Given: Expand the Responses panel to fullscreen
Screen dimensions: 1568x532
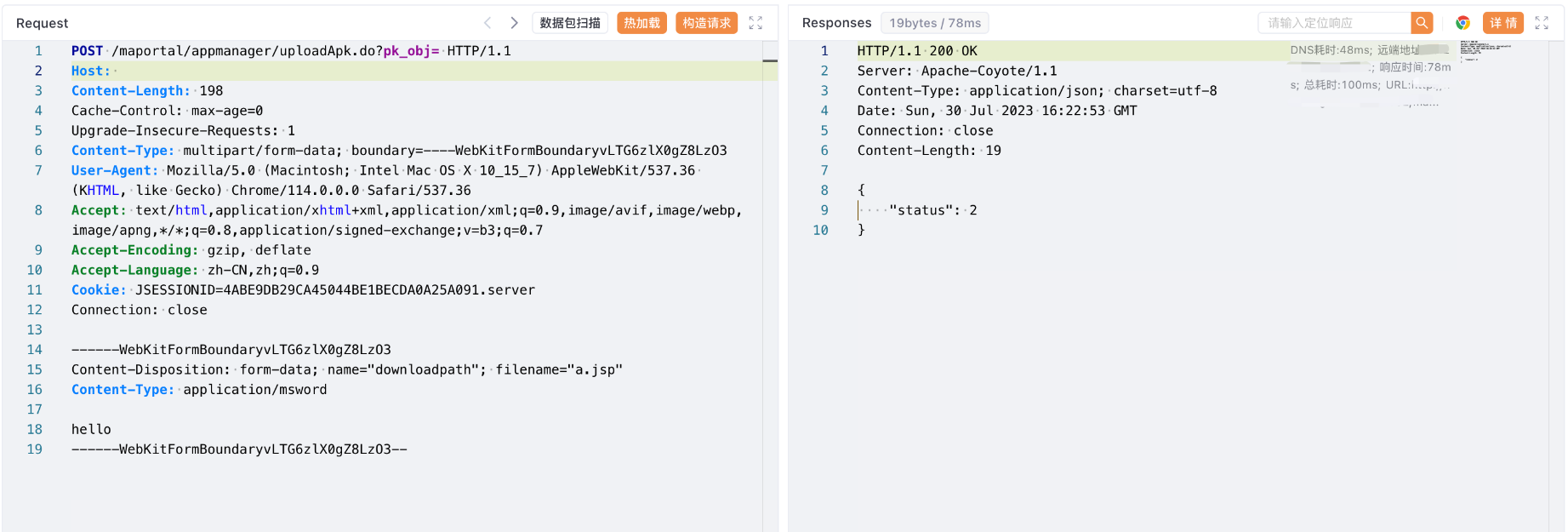Looking at the screenshot, I should point(1542,23).
